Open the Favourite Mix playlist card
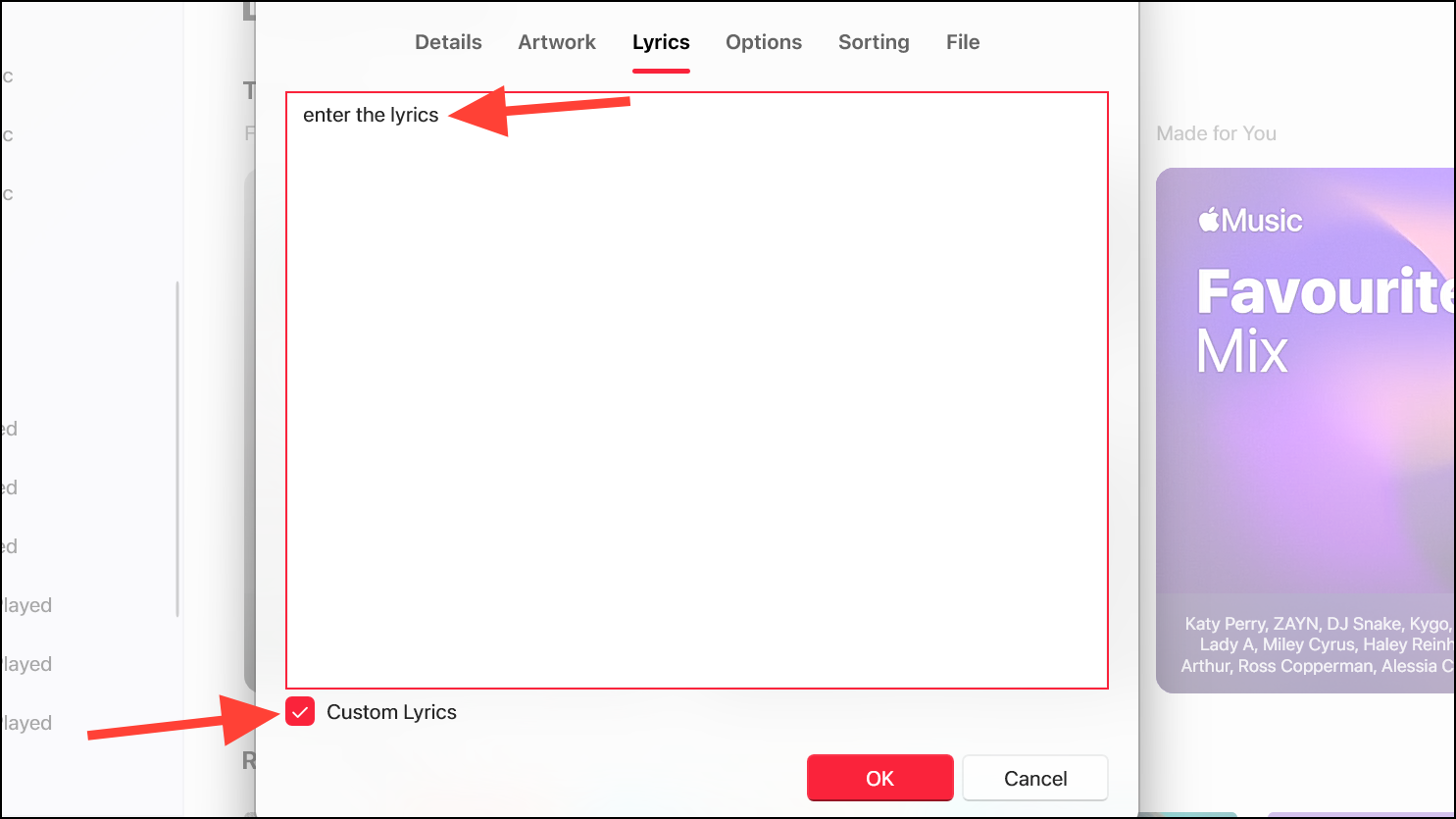 1306,431
